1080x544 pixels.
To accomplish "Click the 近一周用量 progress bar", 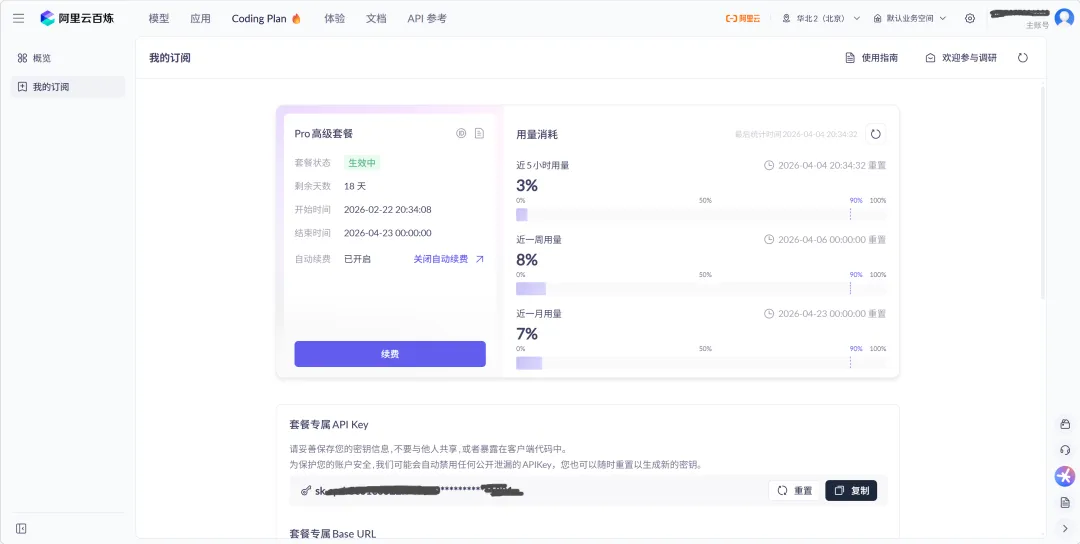I will (701, 289).
